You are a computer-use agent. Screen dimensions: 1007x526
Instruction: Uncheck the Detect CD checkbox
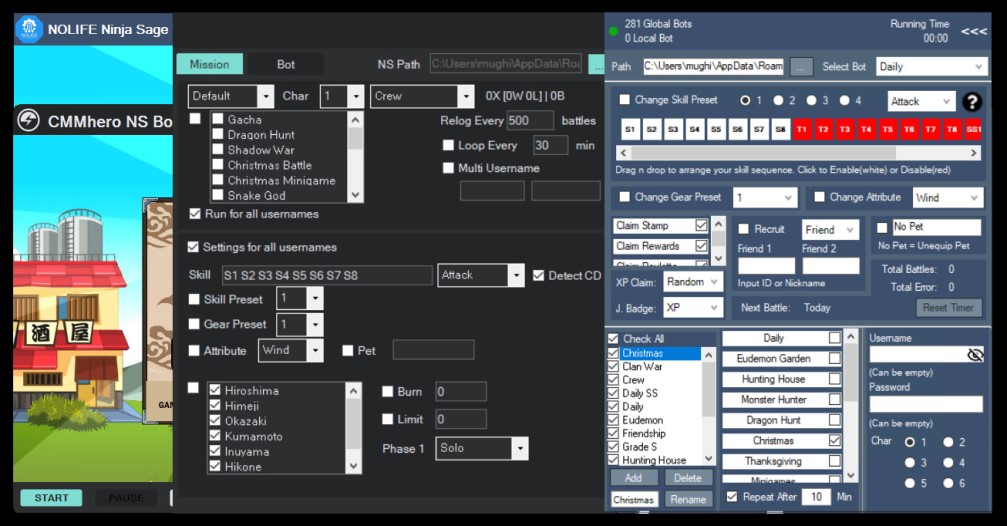tap(538, 276)
